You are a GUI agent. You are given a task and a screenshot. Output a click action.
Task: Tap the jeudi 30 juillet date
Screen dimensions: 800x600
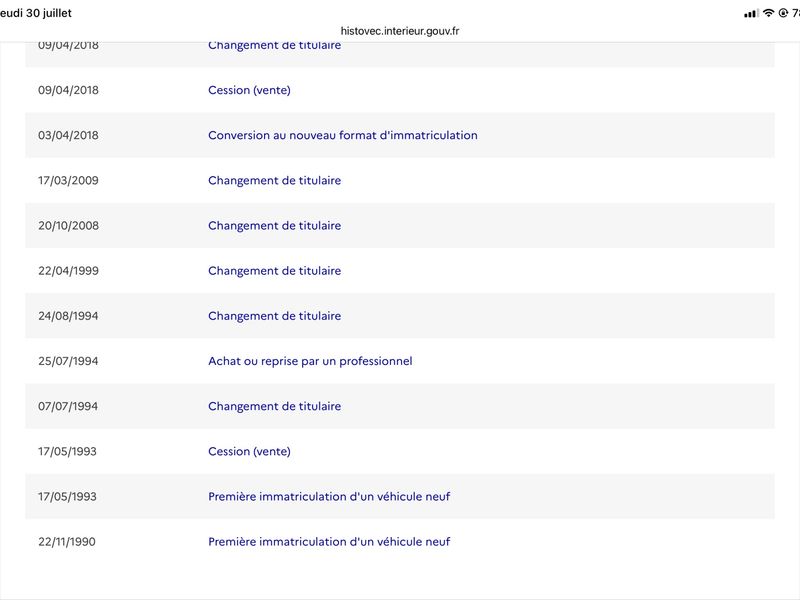36,13
